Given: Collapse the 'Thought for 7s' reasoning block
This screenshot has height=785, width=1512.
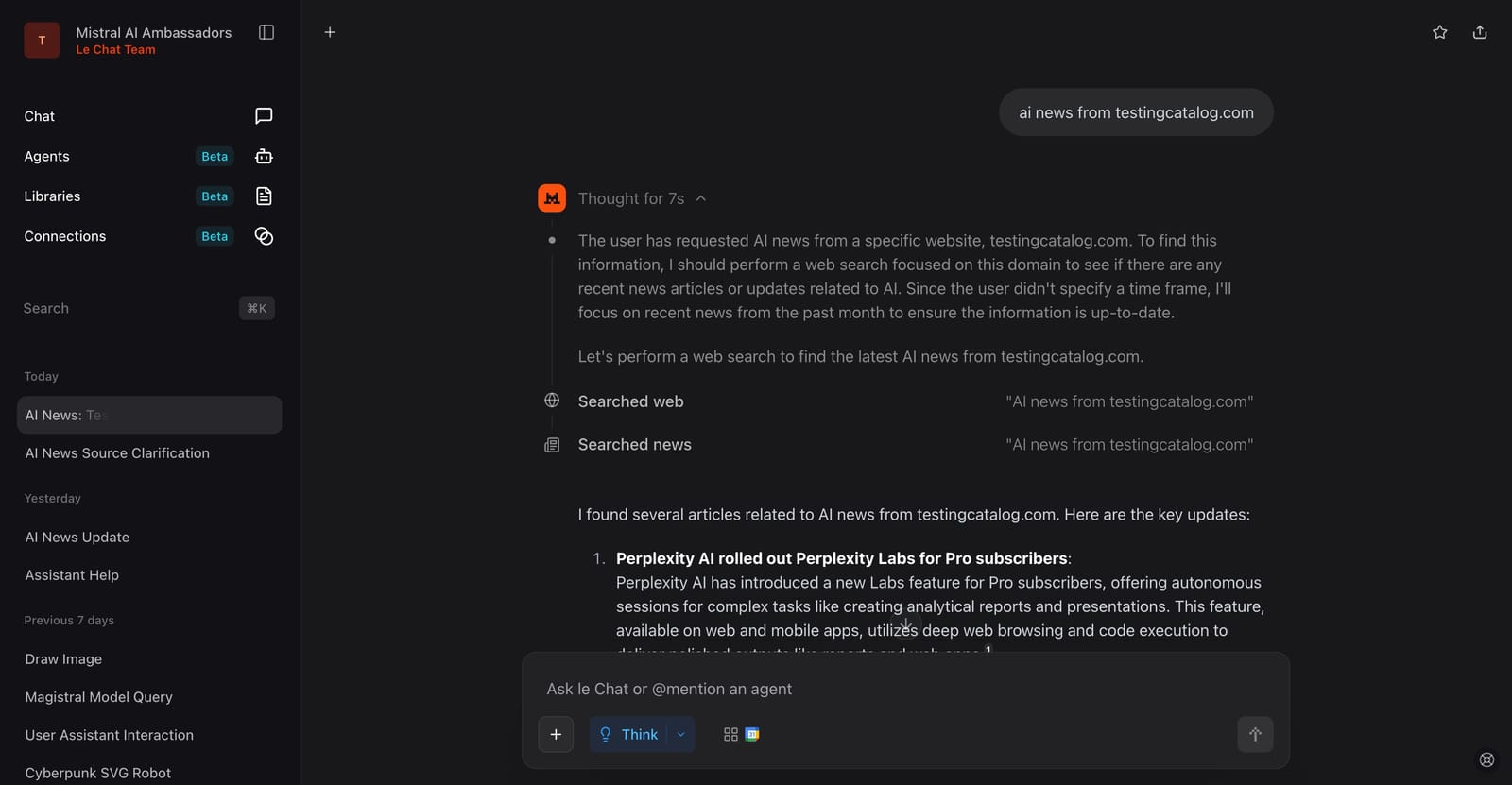Looking at the screenshot, I should click(x=701, y=198).
